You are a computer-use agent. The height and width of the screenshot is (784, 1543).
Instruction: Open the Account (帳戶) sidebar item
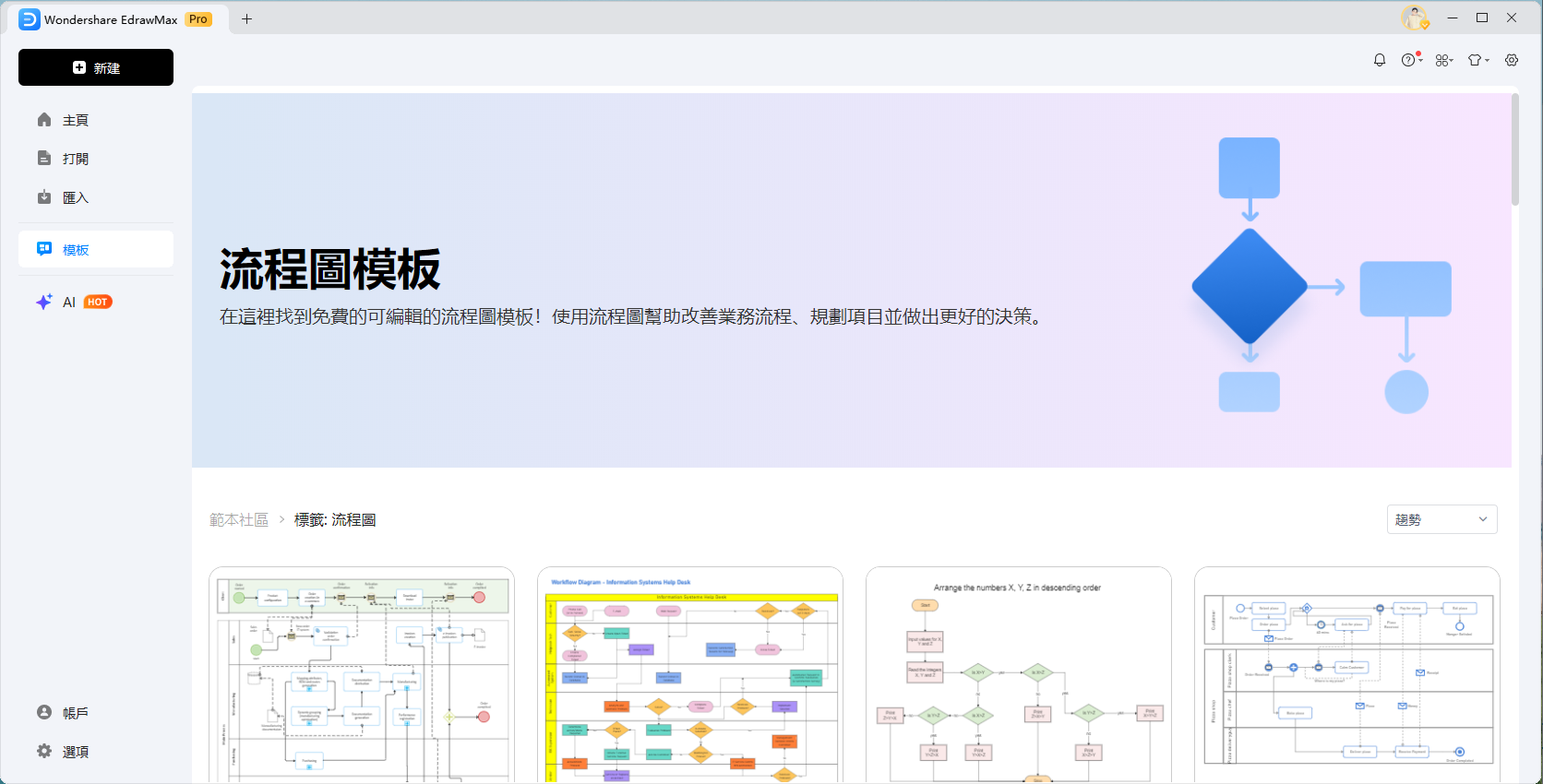click(96, 713)
